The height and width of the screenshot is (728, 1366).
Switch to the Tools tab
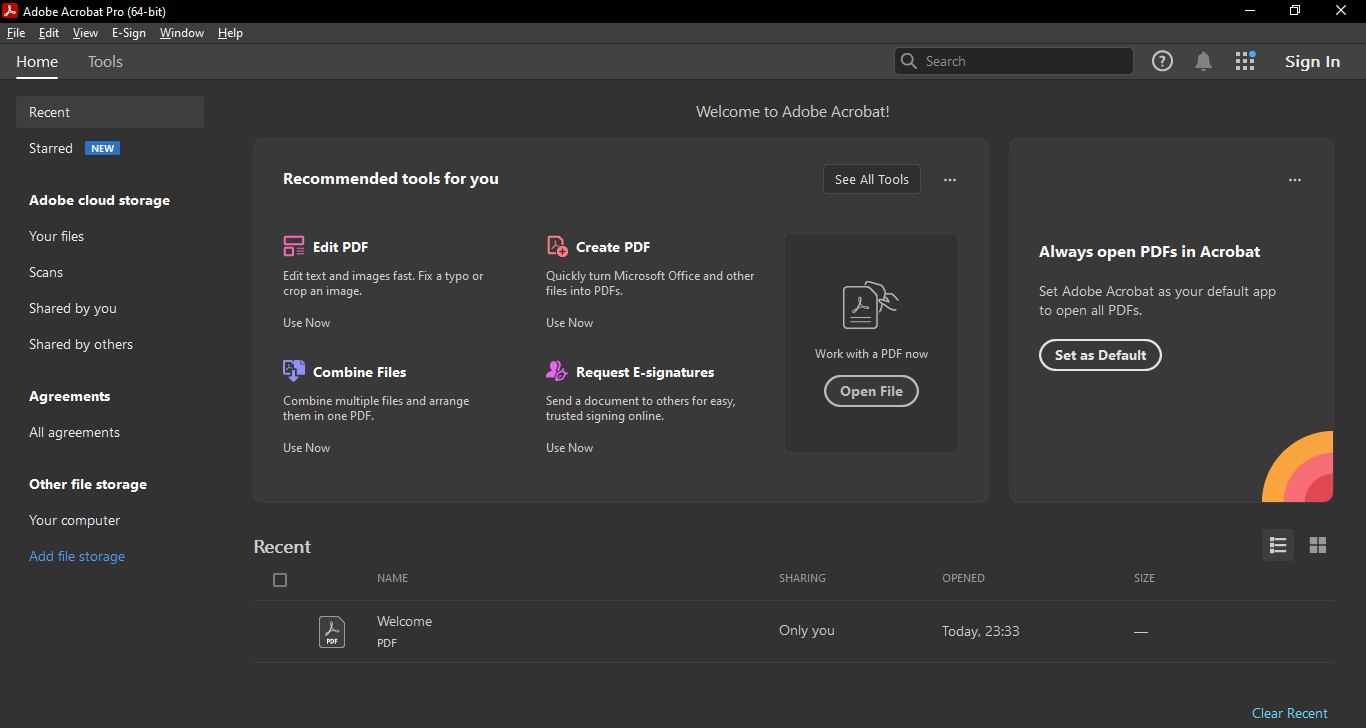tap(105, 62)
